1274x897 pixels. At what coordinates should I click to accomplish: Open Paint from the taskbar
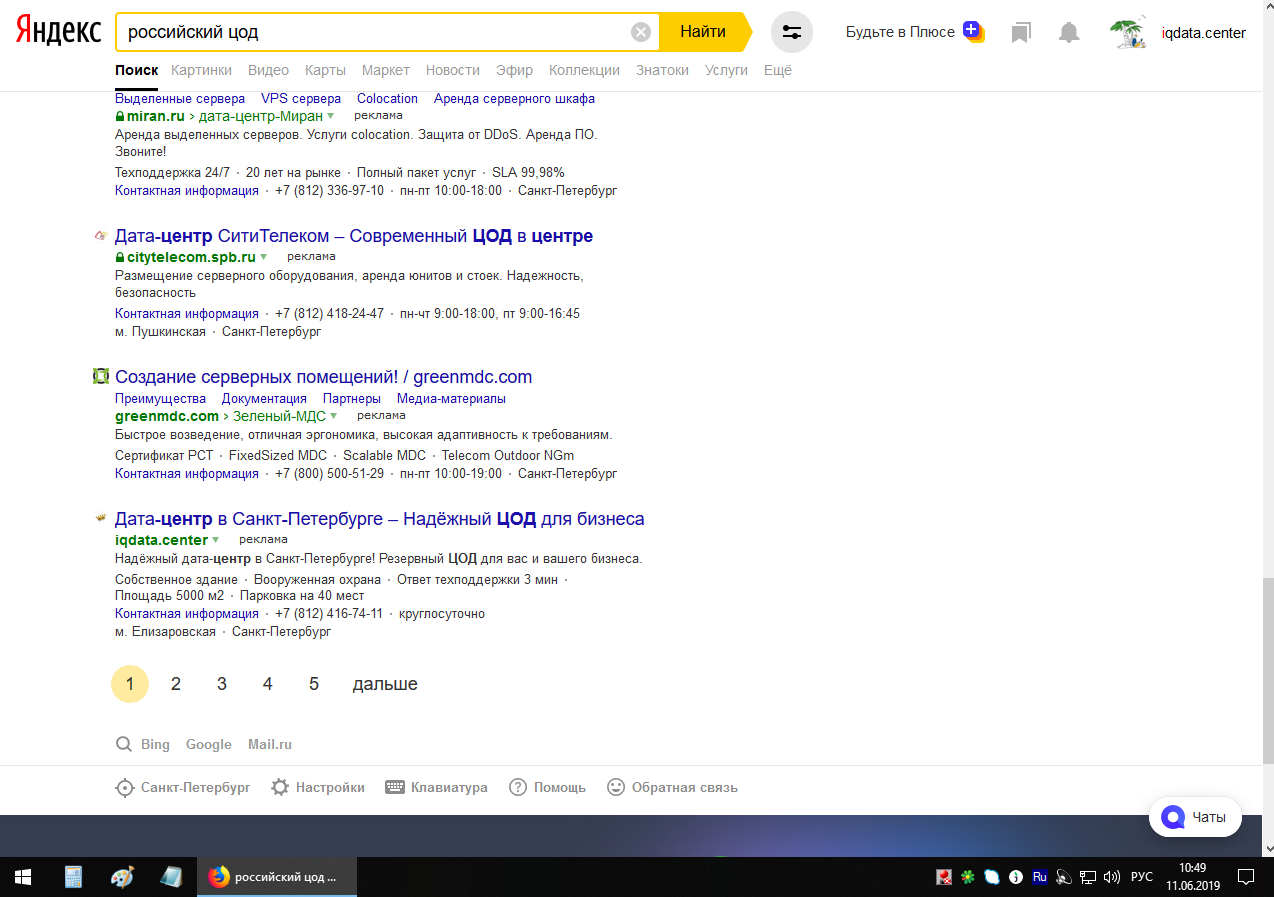click(x=122, y=877)
